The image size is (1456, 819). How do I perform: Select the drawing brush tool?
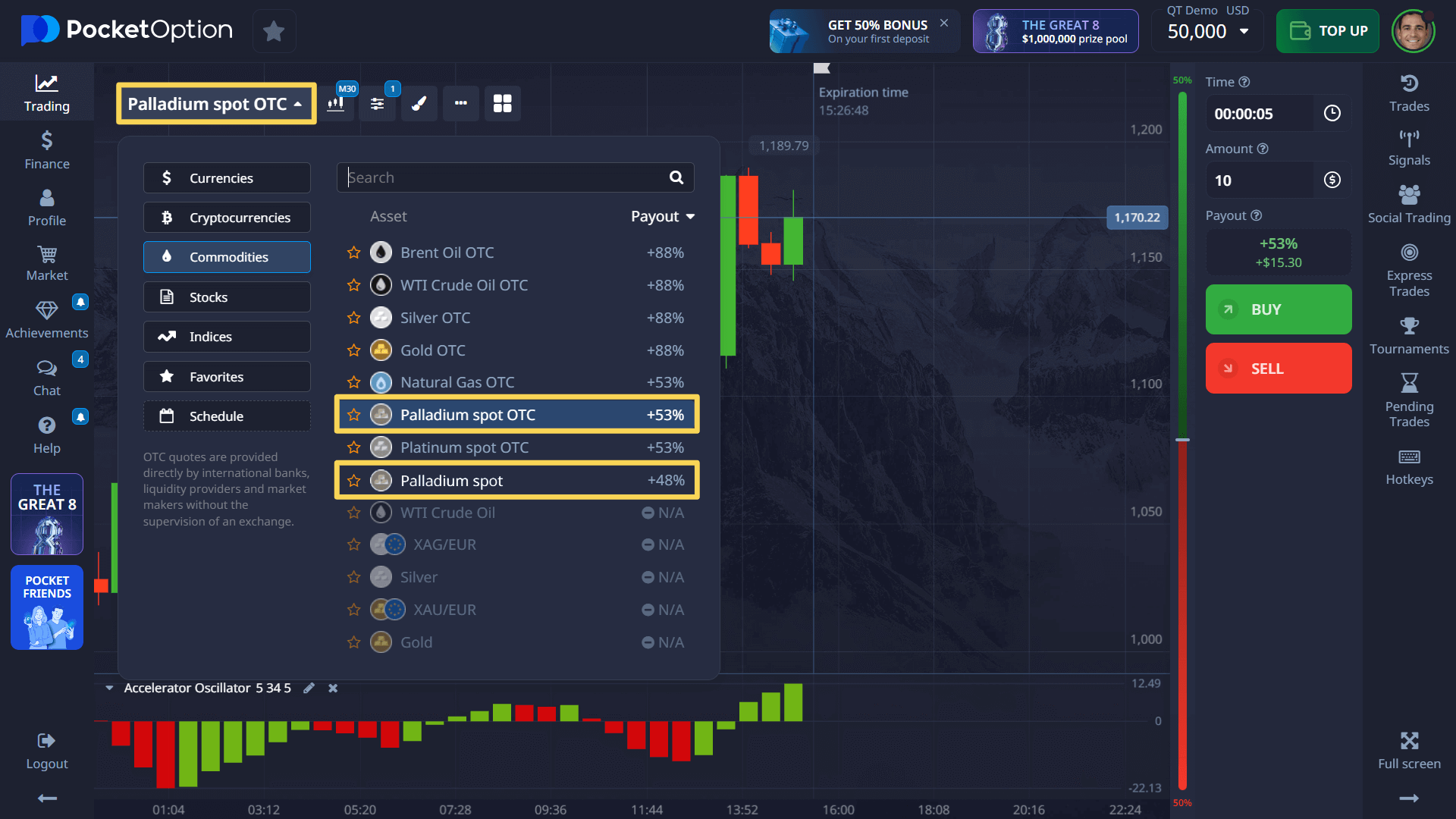[419, 104]
